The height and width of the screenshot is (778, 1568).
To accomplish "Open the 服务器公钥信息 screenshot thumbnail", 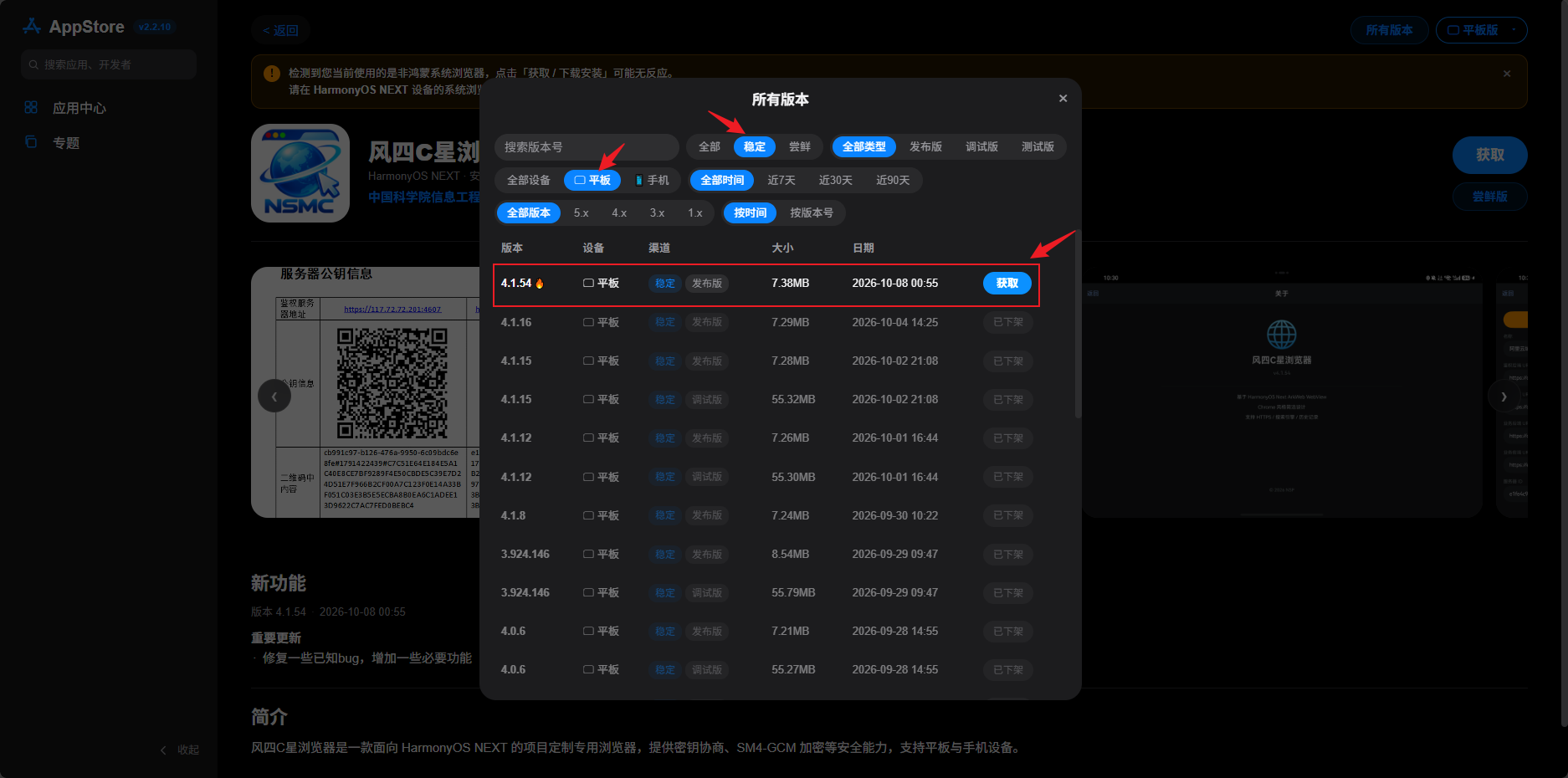I will (x=366, y=392).
